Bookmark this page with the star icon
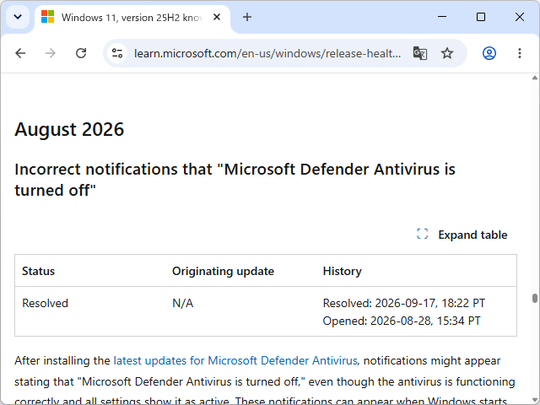Image resolution: width=540 pixels, height=405 pixels. click(447, 53)
